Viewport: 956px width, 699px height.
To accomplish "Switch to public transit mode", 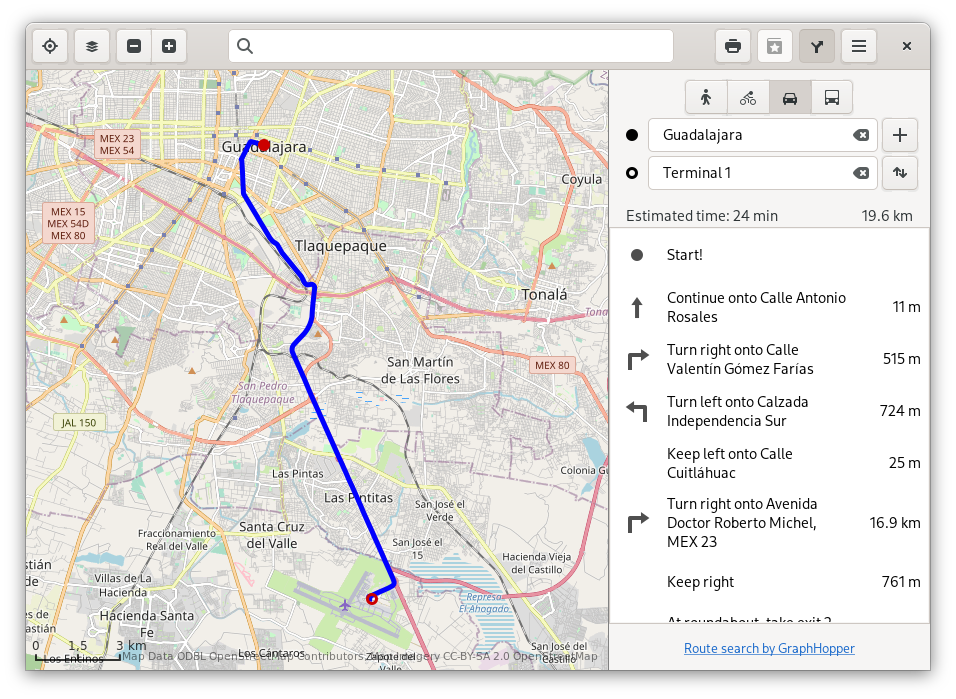I will click(x=831, y=97).
